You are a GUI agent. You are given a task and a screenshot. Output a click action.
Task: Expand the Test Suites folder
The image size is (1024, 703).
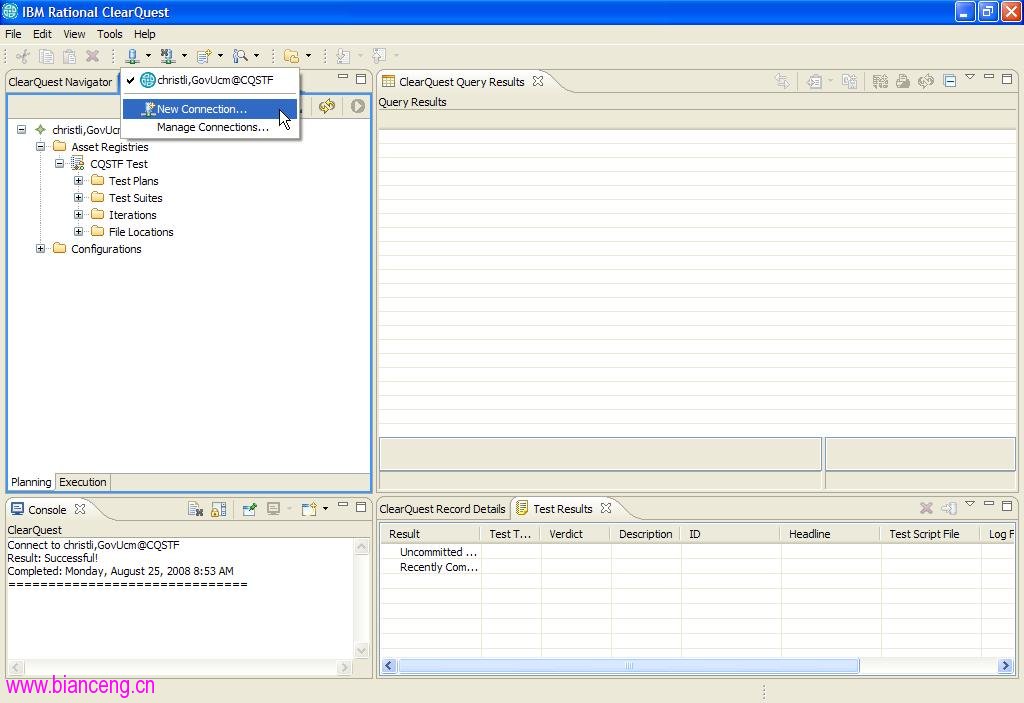tap(78, 197)
